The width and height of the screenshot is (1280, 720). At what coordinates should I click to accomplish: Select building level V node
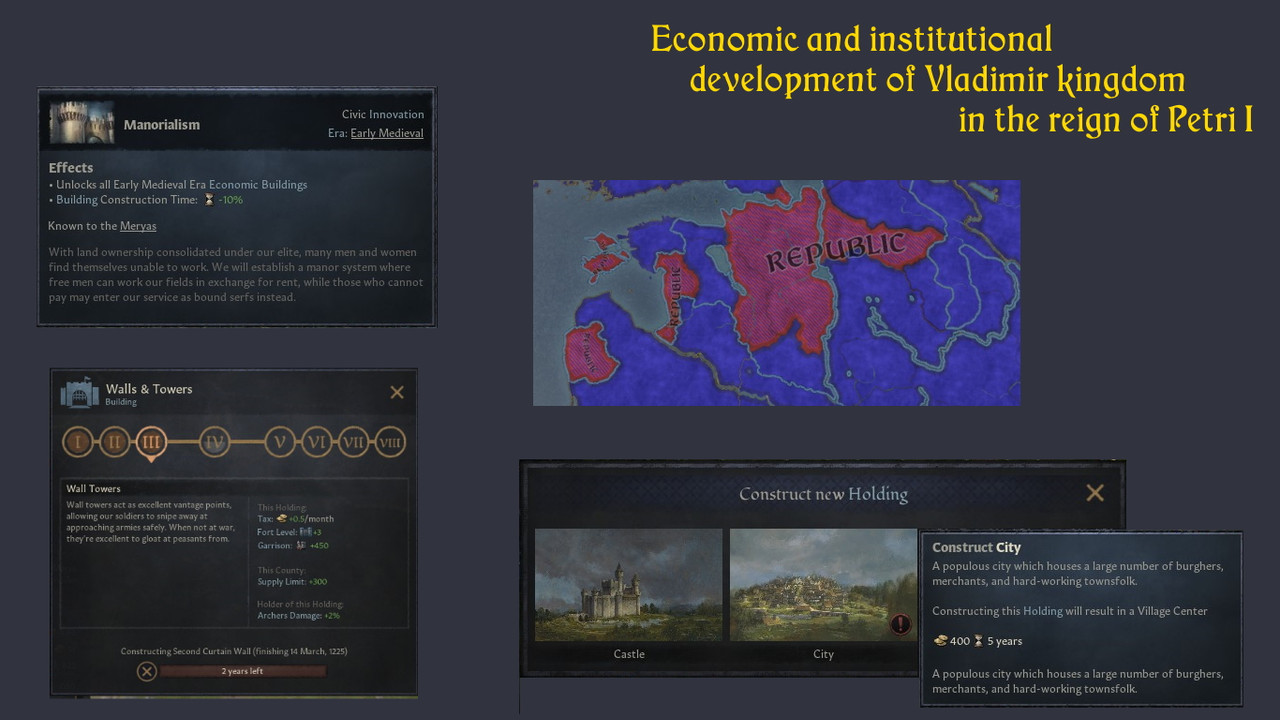pyautogui.click(x=280, y=441)
